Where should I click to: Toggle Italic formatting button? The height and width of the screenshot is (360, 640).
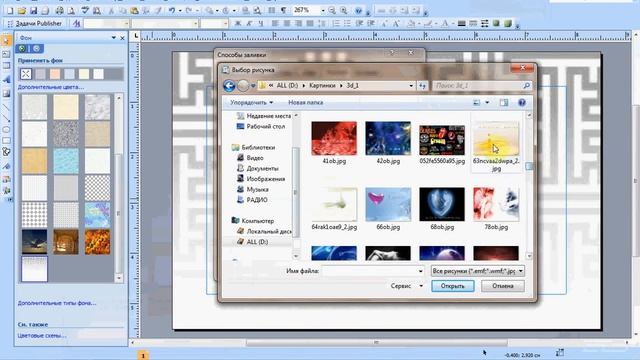click(249, 24)
